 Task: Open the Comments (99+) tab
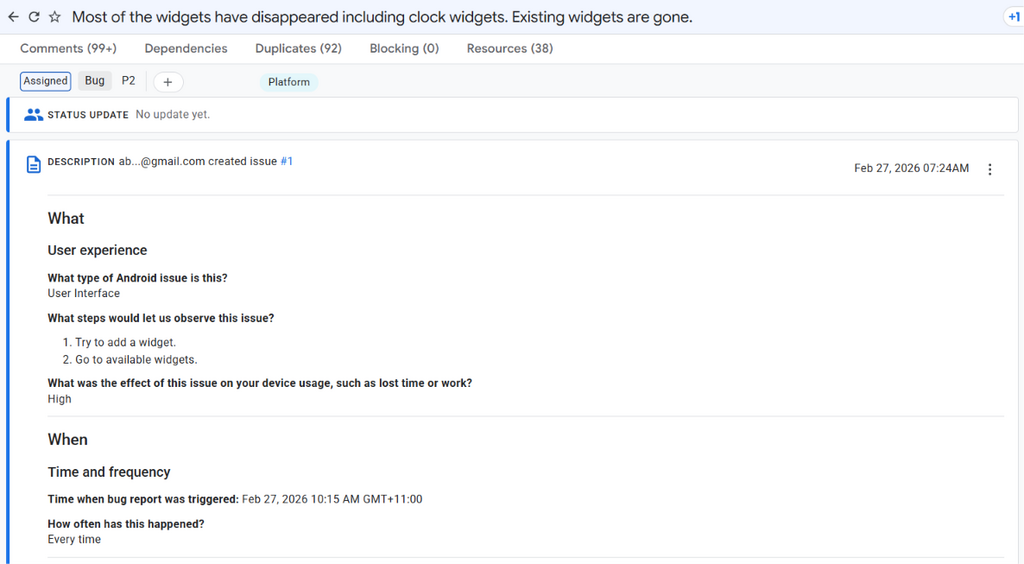coord(69,48)
